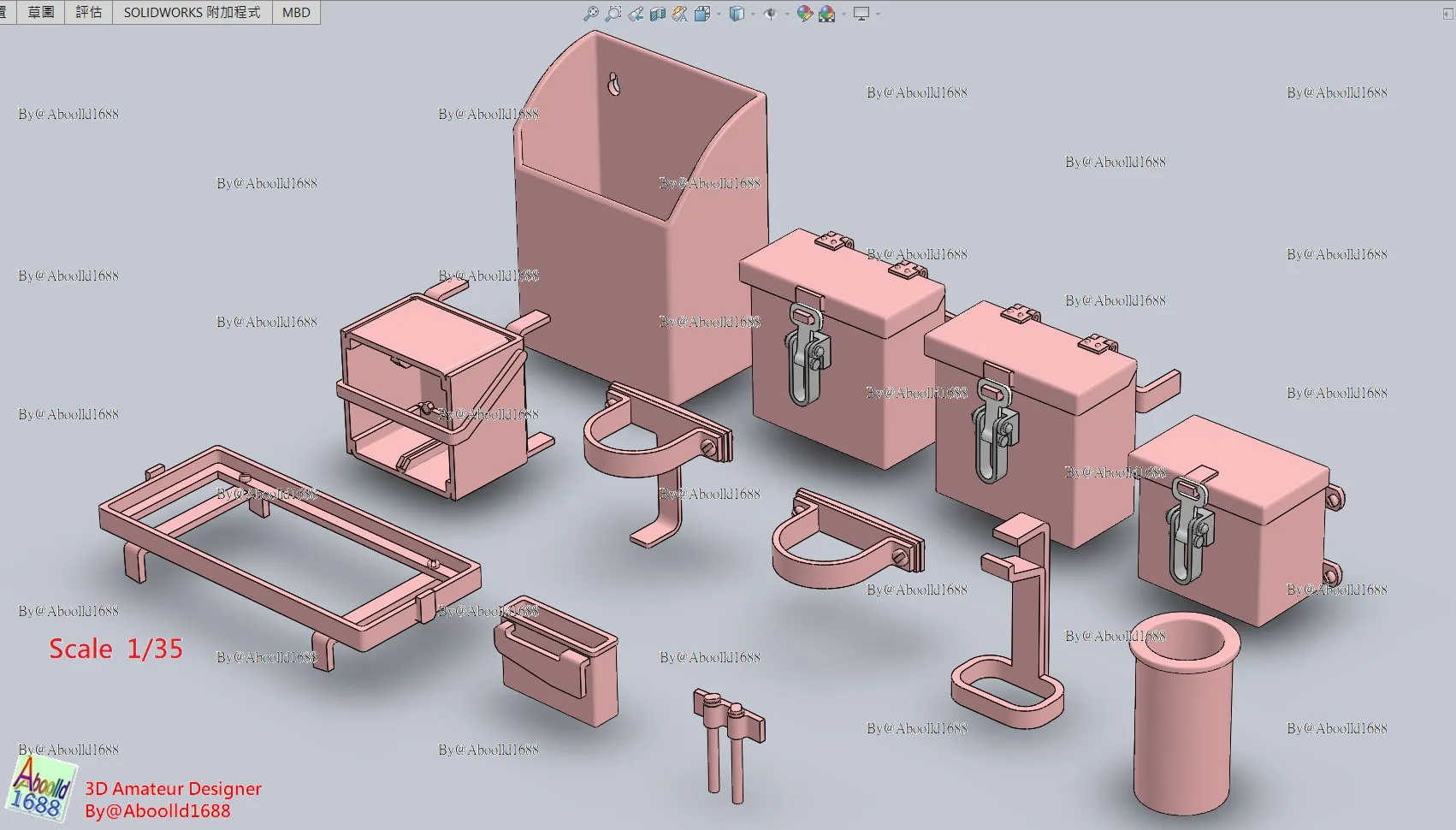Open the Edit Appearance color ball
The width and height of the screenshot is (1456, 830).
click(x=805, y=14)
